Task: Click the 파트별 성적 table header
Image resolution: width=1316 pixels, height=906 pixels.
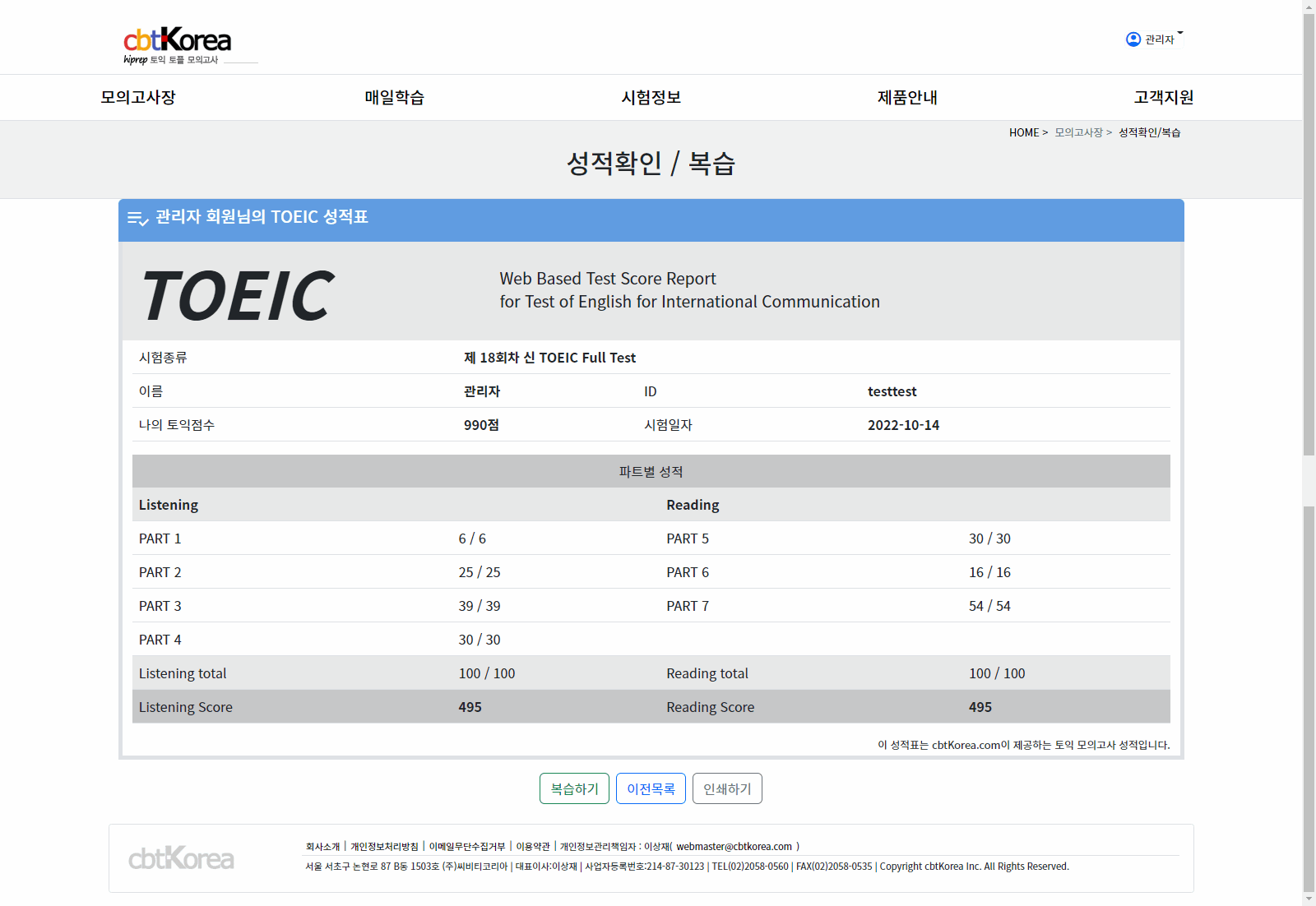Action: click(x=651, y=471)
